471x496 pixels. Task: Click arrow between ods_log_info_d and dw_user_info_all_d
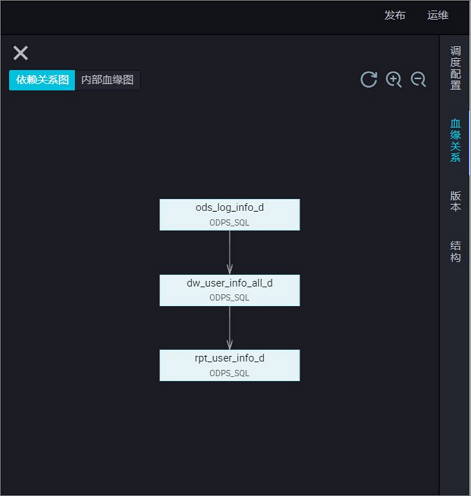coord(230,253)
